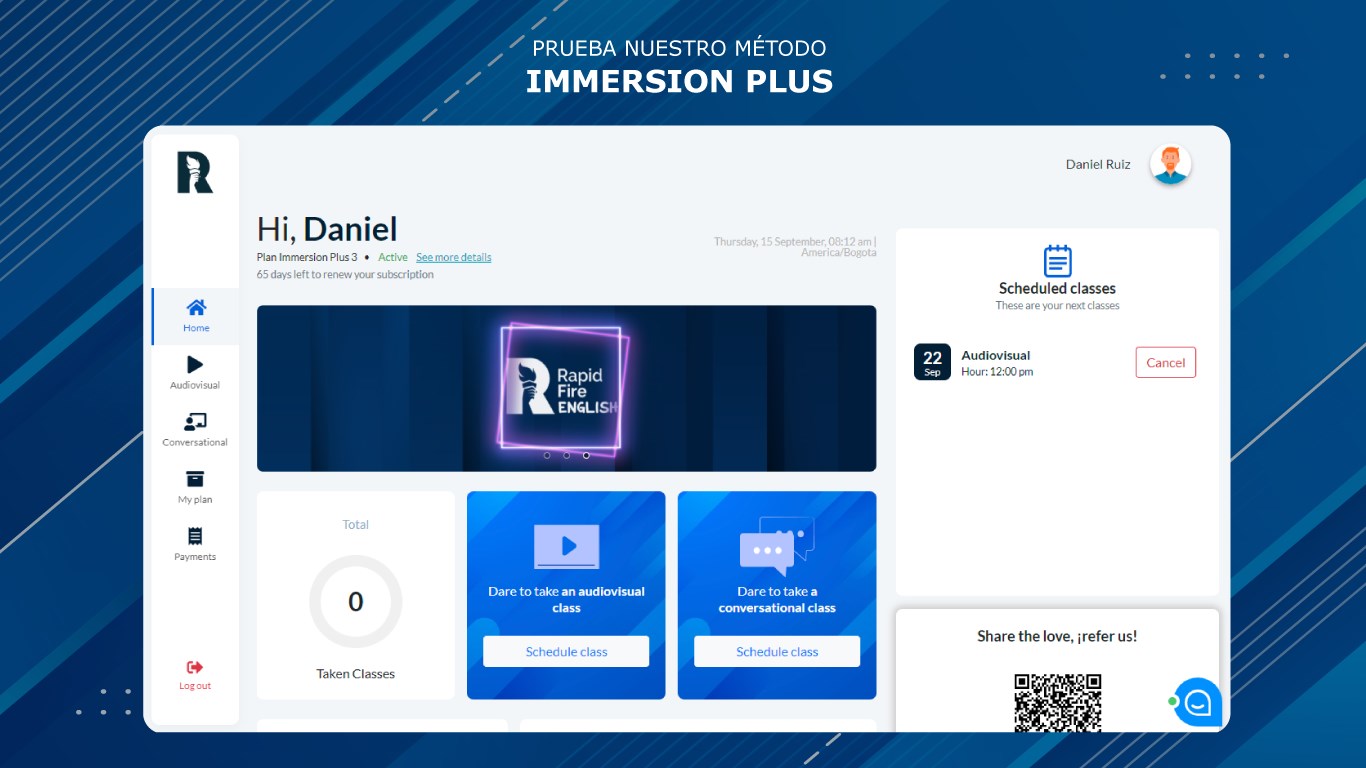Click the Plan Immersion Plus 3 text
Image resolution: width=1366 pixels, height=768 pixels.
(307, 257)
